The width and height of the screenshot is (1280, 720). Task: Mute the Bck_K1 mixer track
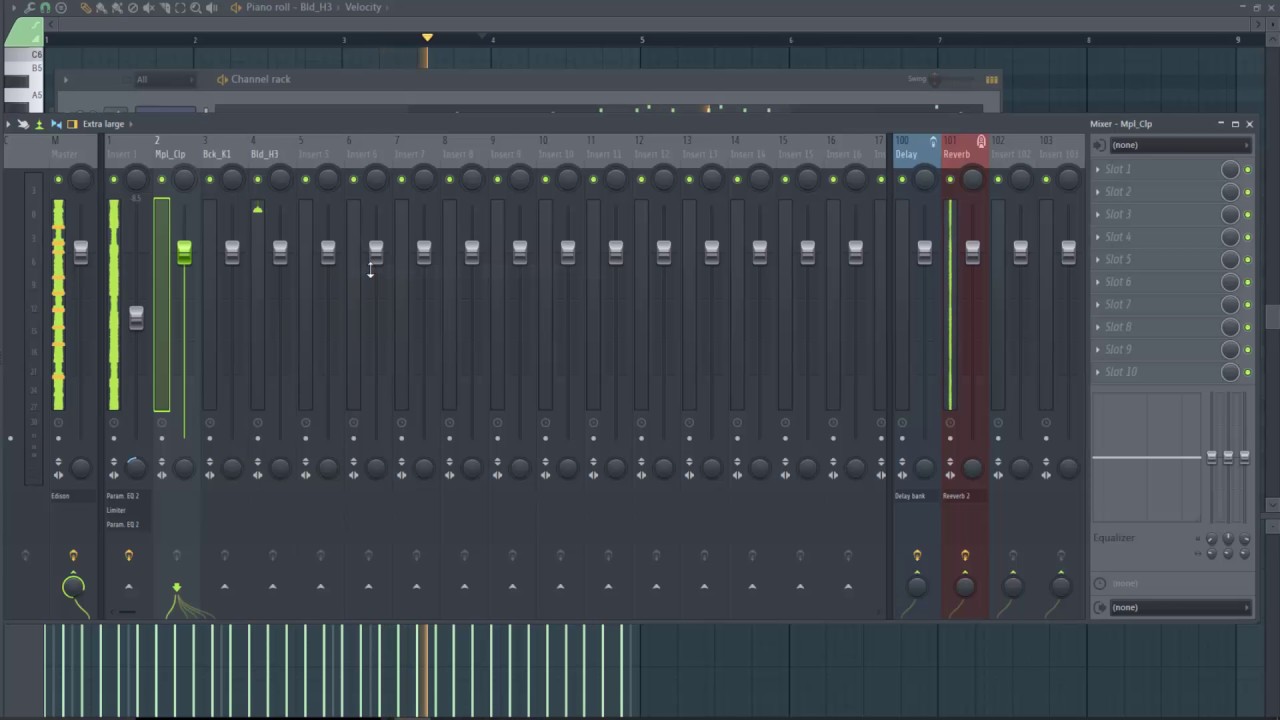tap(210, 180)
